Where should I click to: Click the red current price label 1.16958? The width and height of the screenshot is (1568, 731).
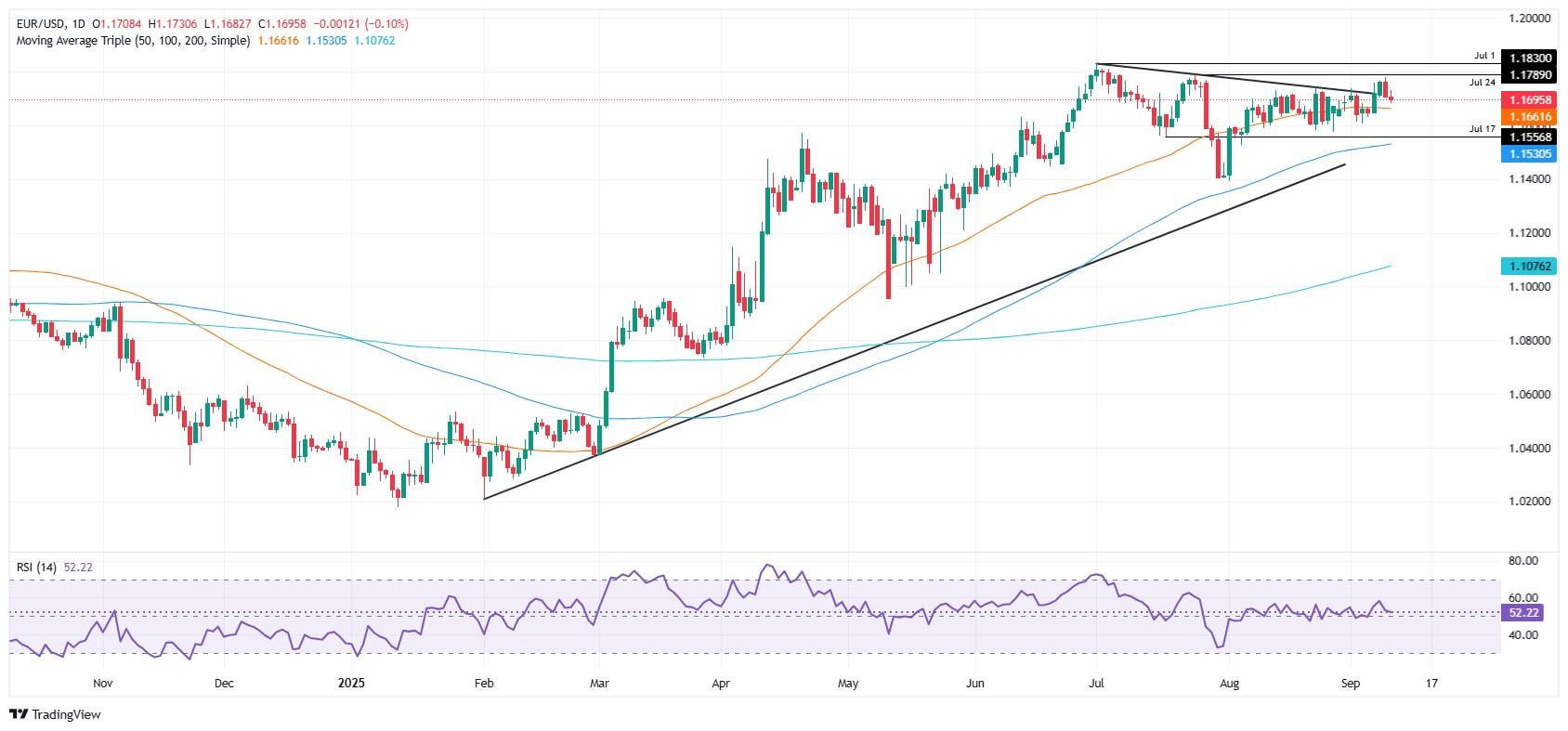point(1529,99)
